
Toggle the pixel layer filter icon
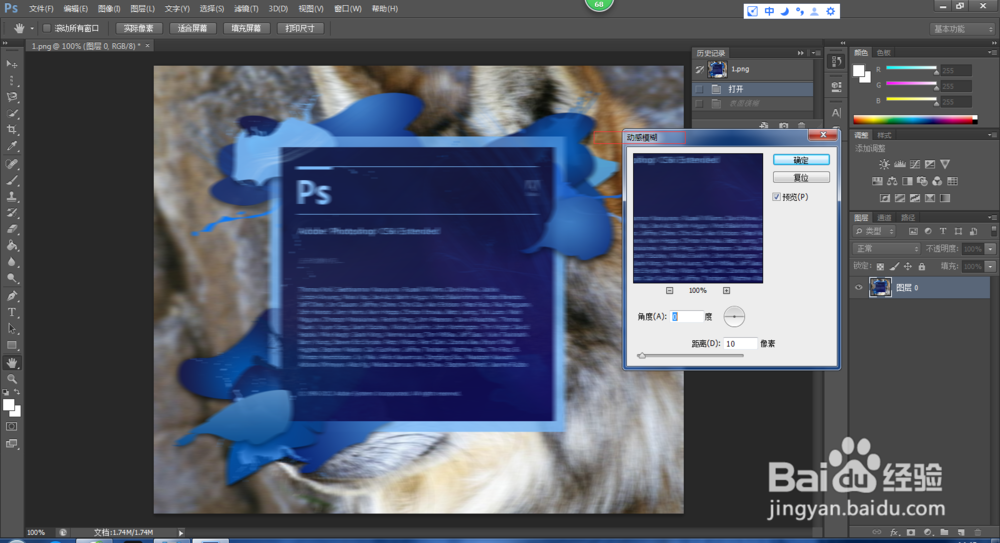click(913, 232)
